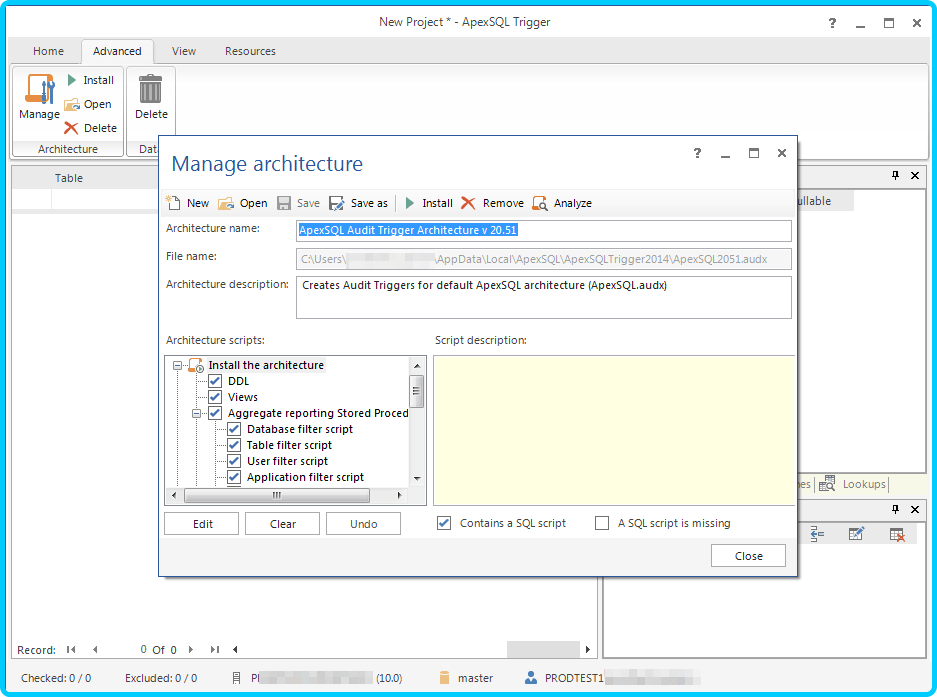Click the Lookups tab icon
The height and width of the screenshot is (697, 937).
[x=828, y=484]
